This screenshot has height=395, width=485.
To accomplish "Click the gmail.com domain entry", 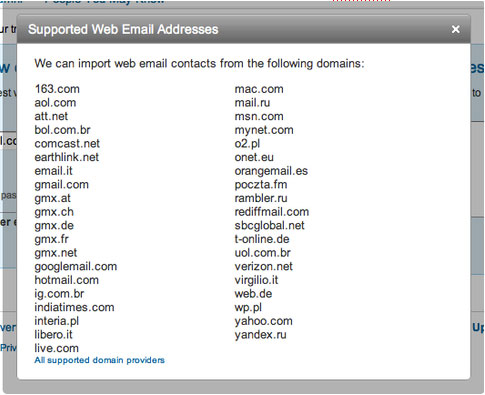I will 62,185.
